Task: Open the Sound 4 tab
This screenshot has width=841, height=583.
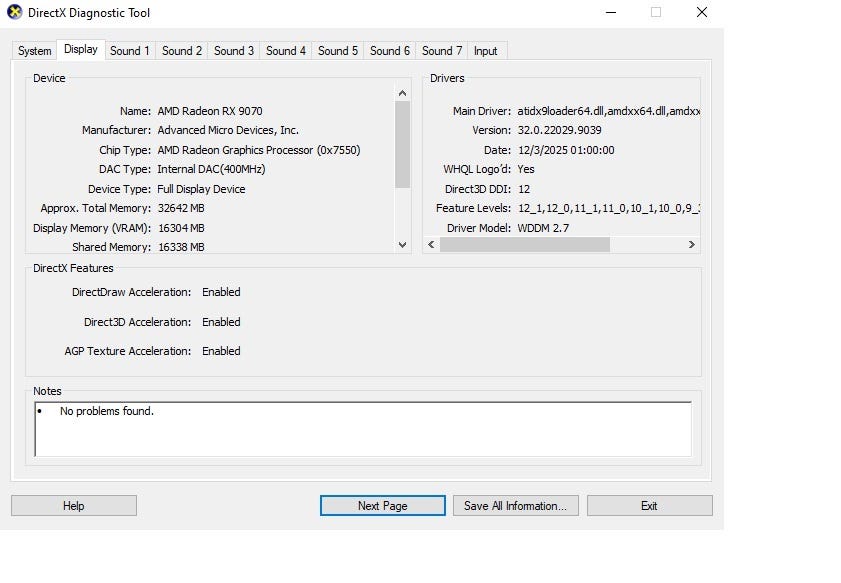Action: click(286, 51)
